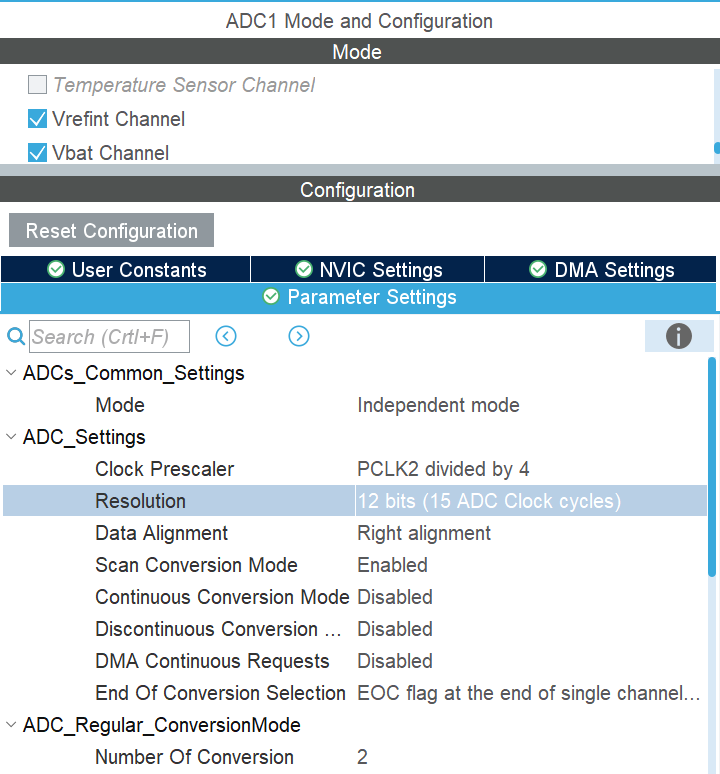
Task: Uncheck the Vrefint Channel checkbox
Action: [x=37, y=119]
